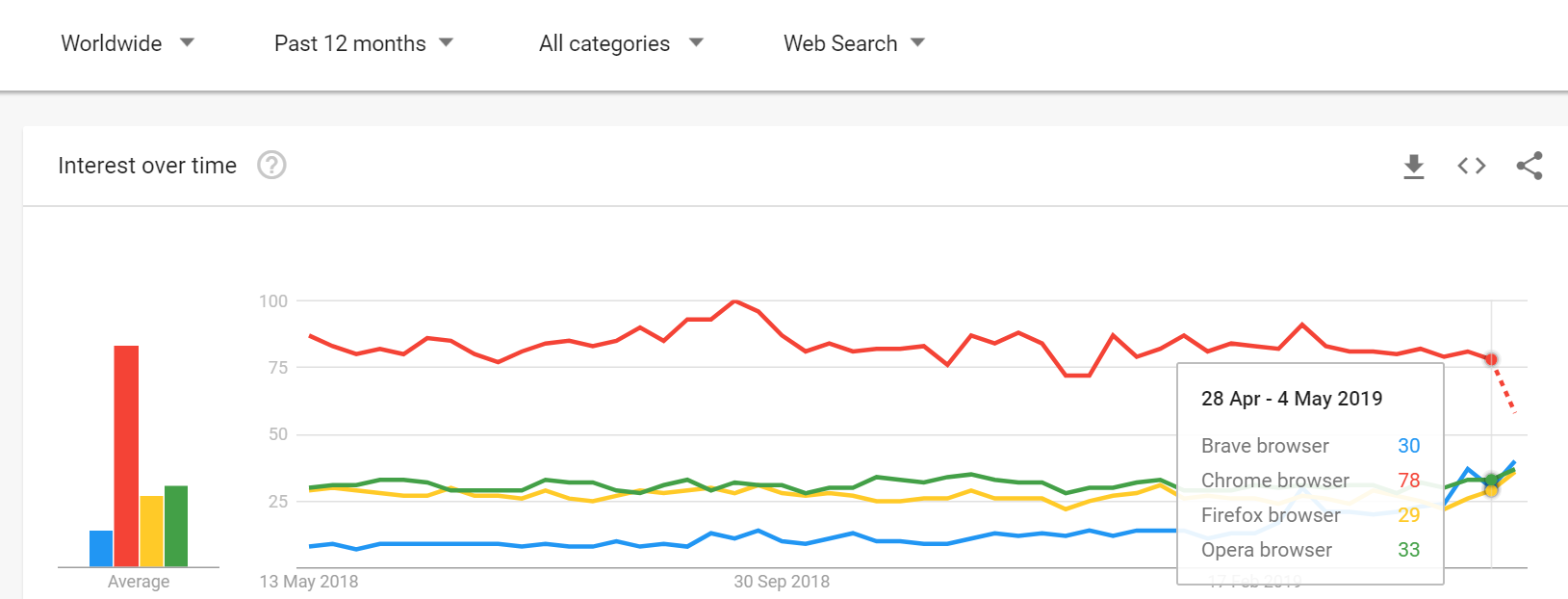Download the Interest over time data
The image size is (1568, 599).
1413,167
